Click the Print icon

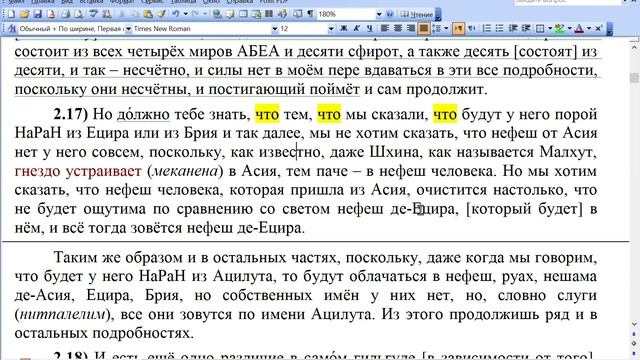pos(65,14)
